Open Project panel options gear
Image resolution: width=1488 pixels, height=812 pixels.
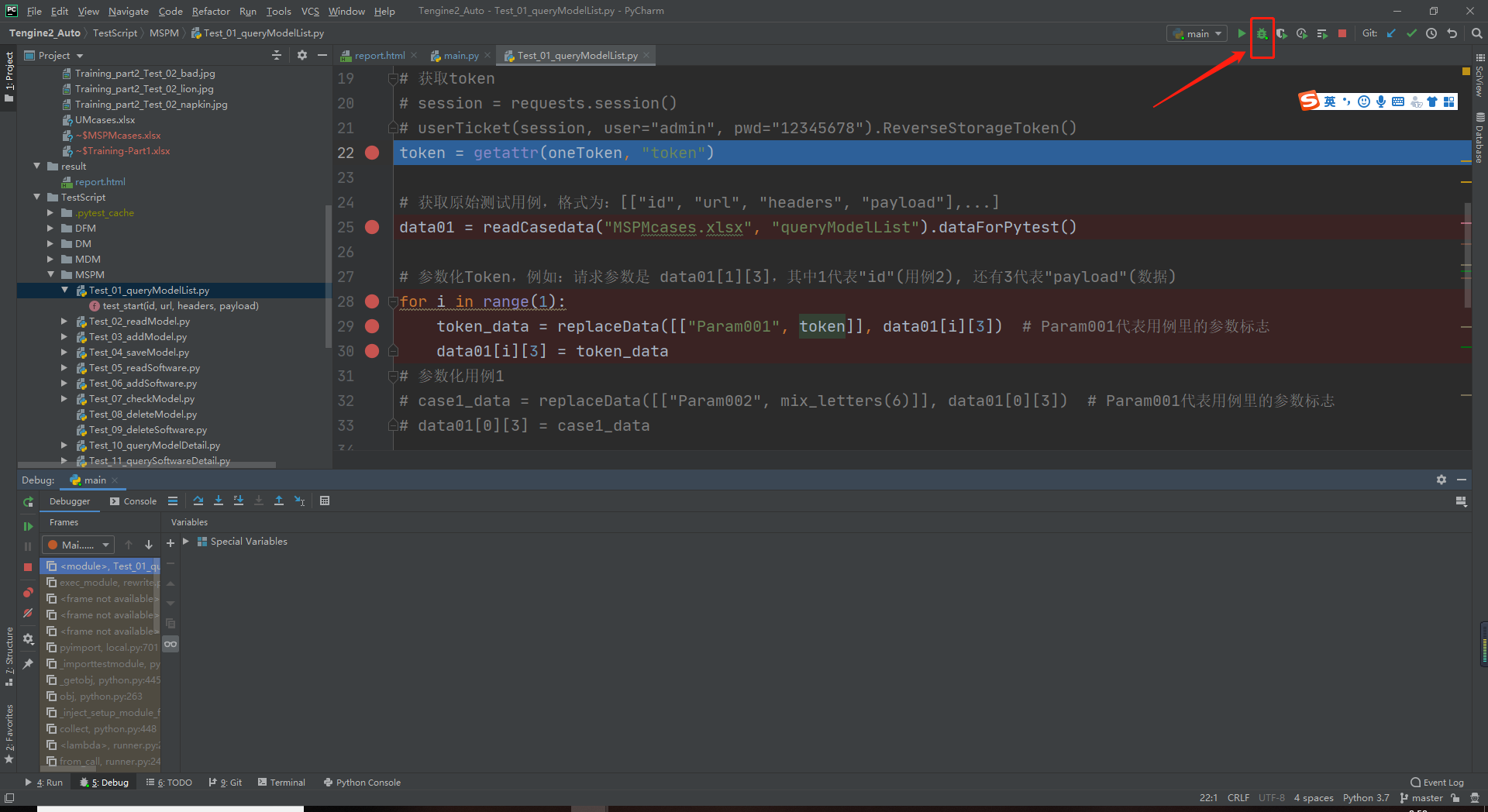(x=302, y=55)
